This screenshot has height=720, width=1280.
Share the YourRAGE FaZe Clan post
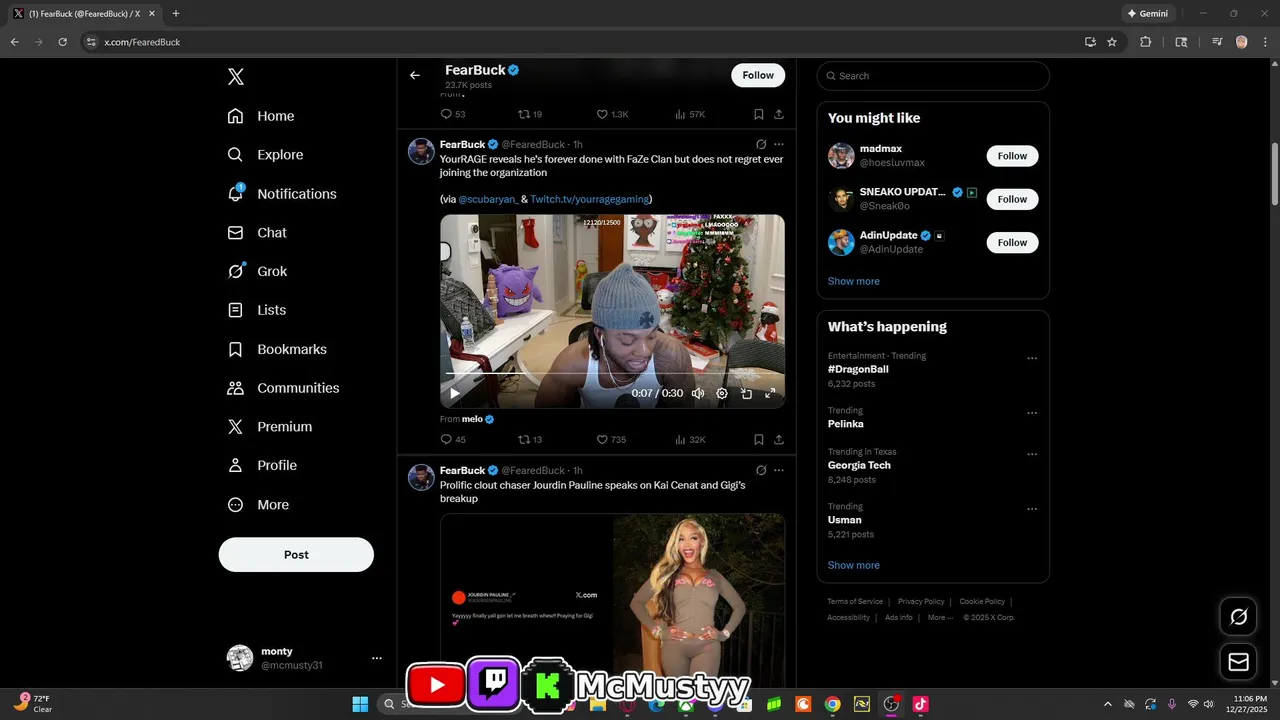(x=779, y=439)
